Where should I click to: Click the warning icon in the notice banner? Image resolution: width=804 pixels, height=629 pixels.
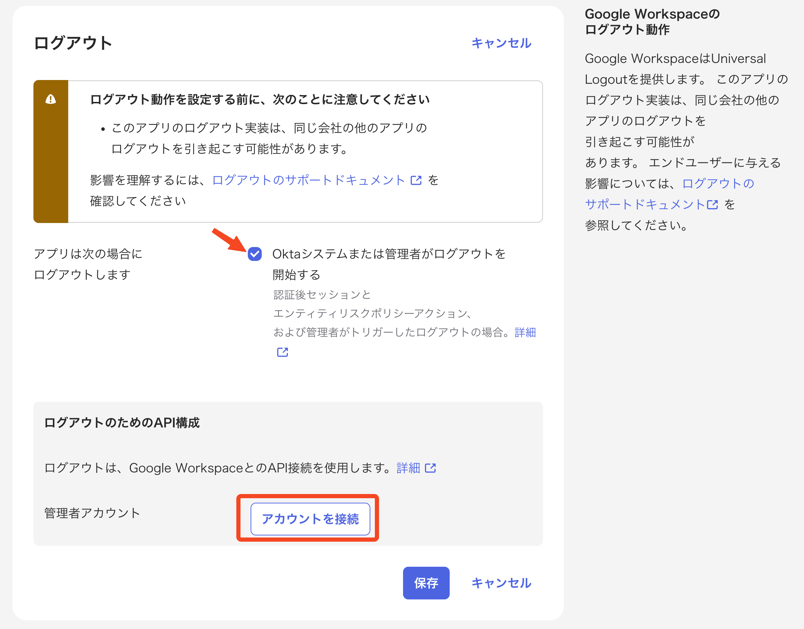[x=51, y=99]
